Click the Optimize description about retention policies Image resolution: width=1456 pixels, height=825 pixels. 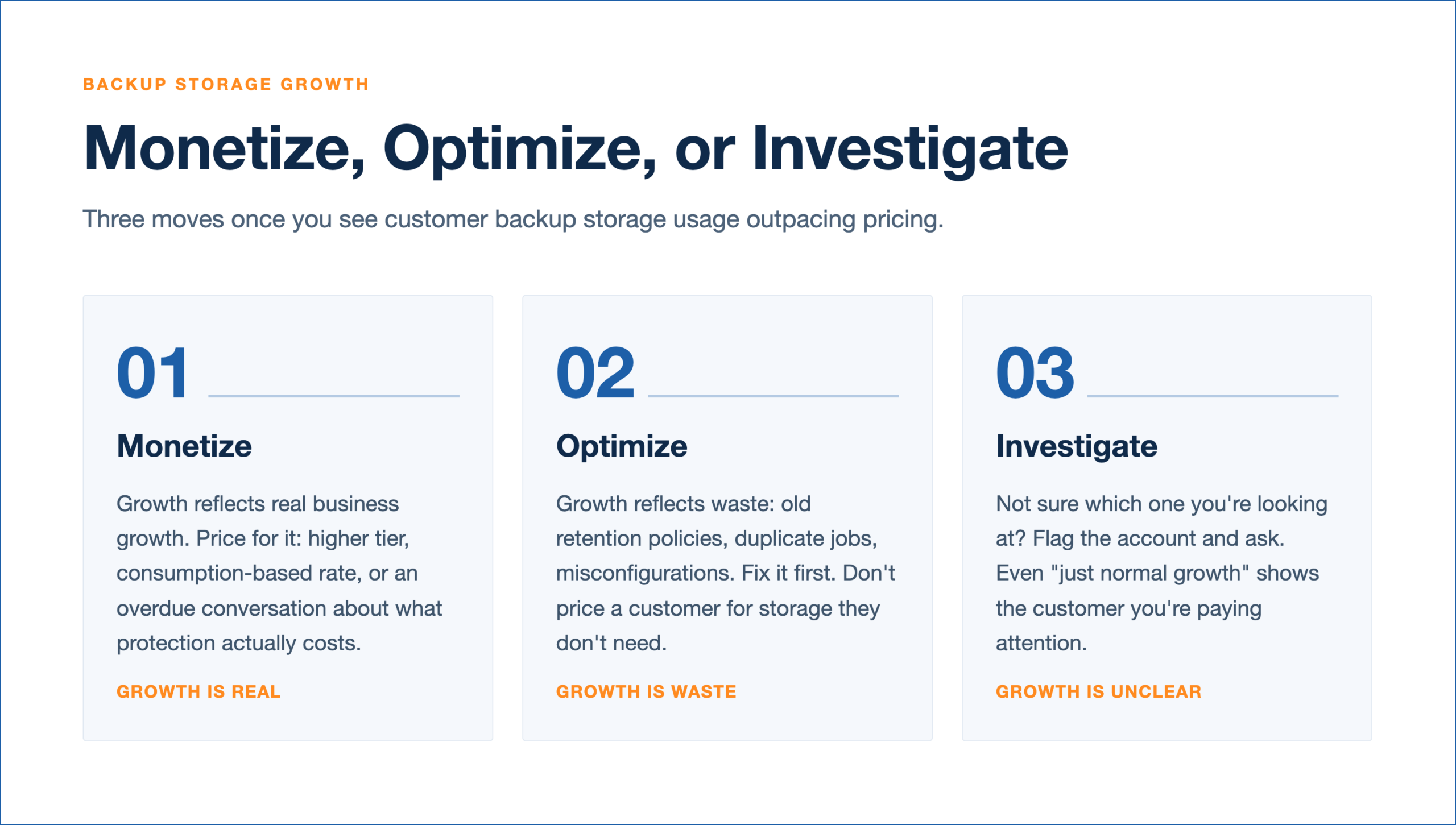click(726, 574)
